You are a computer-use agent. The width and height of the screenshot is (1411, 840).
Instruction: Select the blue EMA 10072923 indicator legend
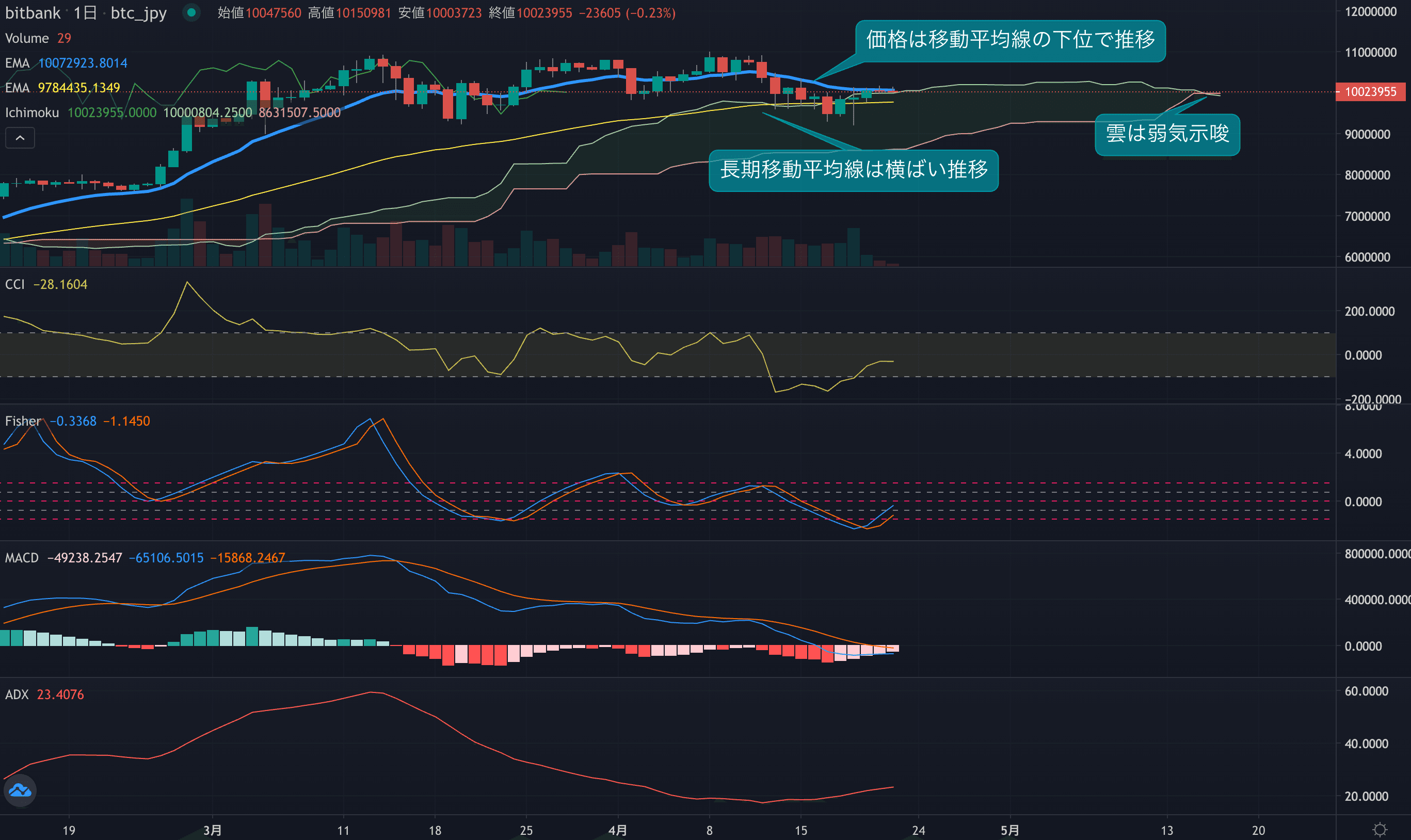pos(17,63)
